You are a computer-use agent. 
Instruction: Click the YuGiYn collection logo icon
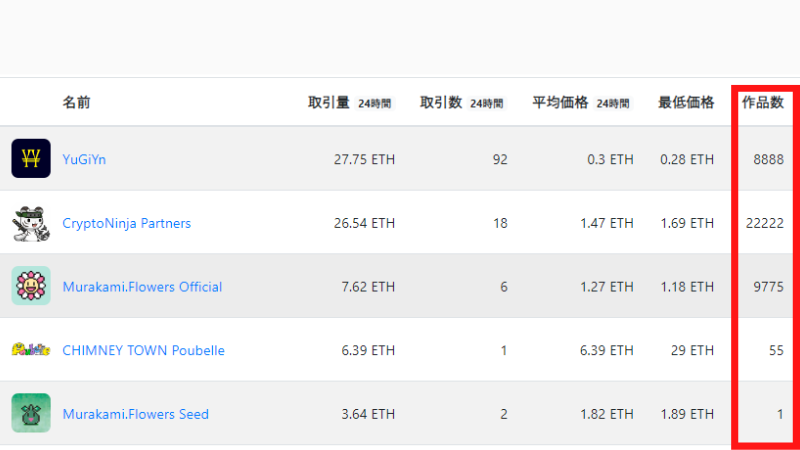coord(31,159)
